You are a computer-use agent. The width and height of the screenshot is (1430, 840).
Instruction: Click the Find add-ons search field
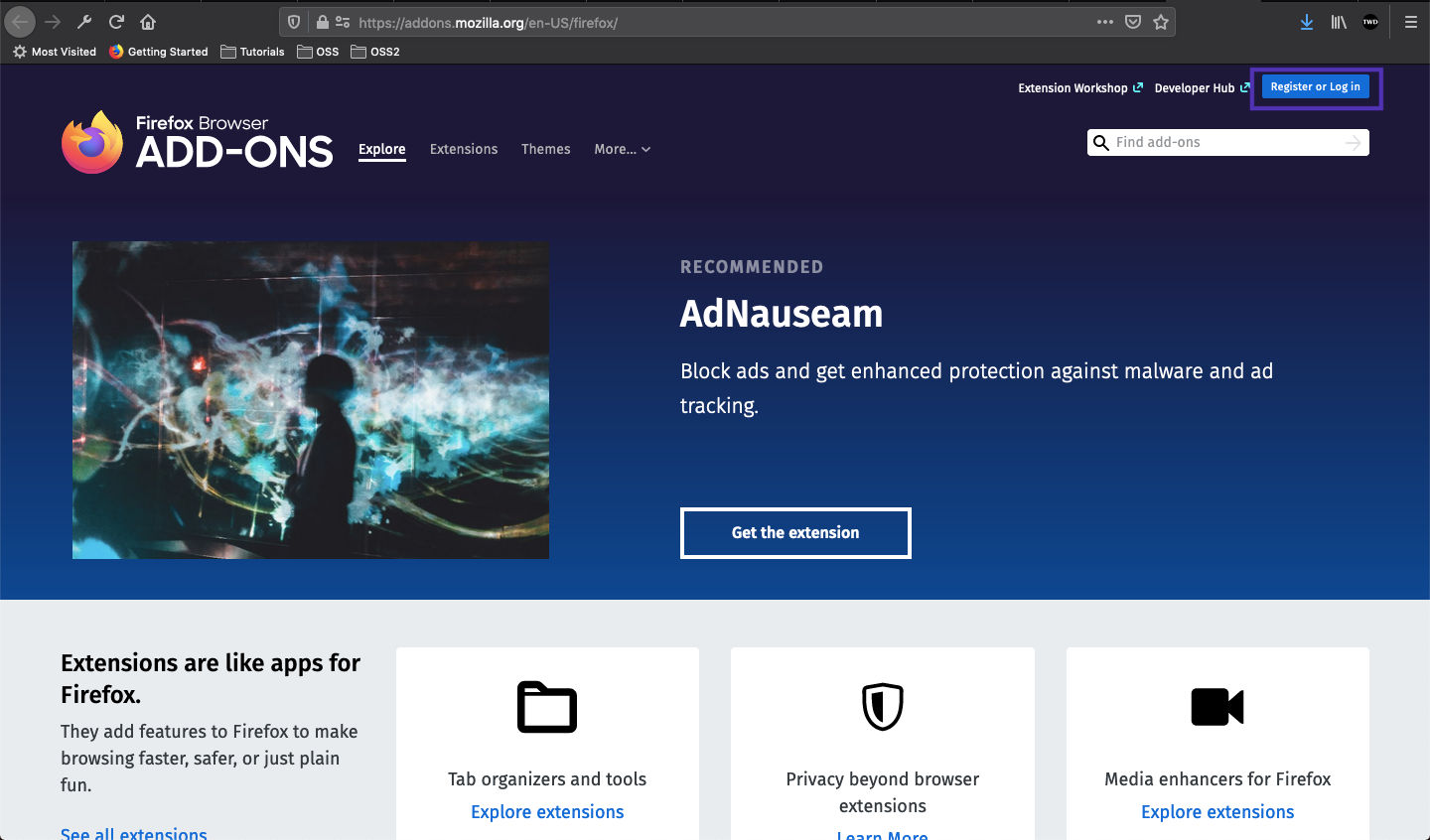click(x=1227, y=143)
